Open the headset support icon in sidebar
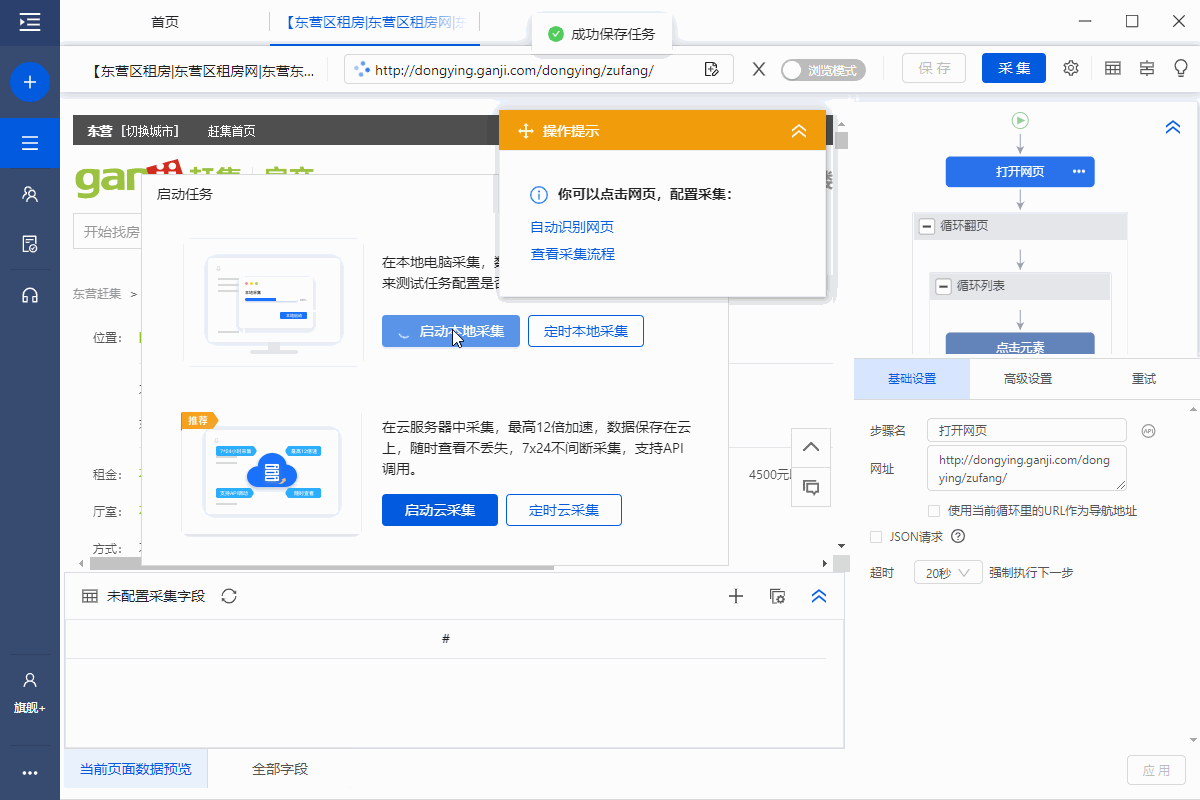The width and height of the screenshot is (1200, 800). (30, 295)
